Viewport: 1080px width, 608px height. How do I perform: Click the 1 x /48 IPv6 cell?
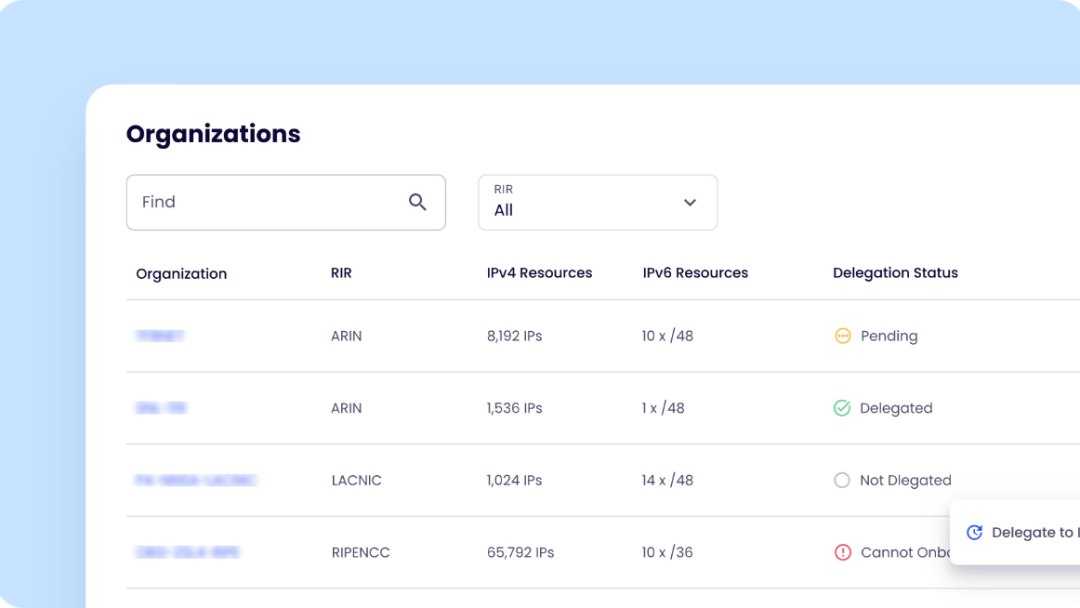tap(663, 408)
